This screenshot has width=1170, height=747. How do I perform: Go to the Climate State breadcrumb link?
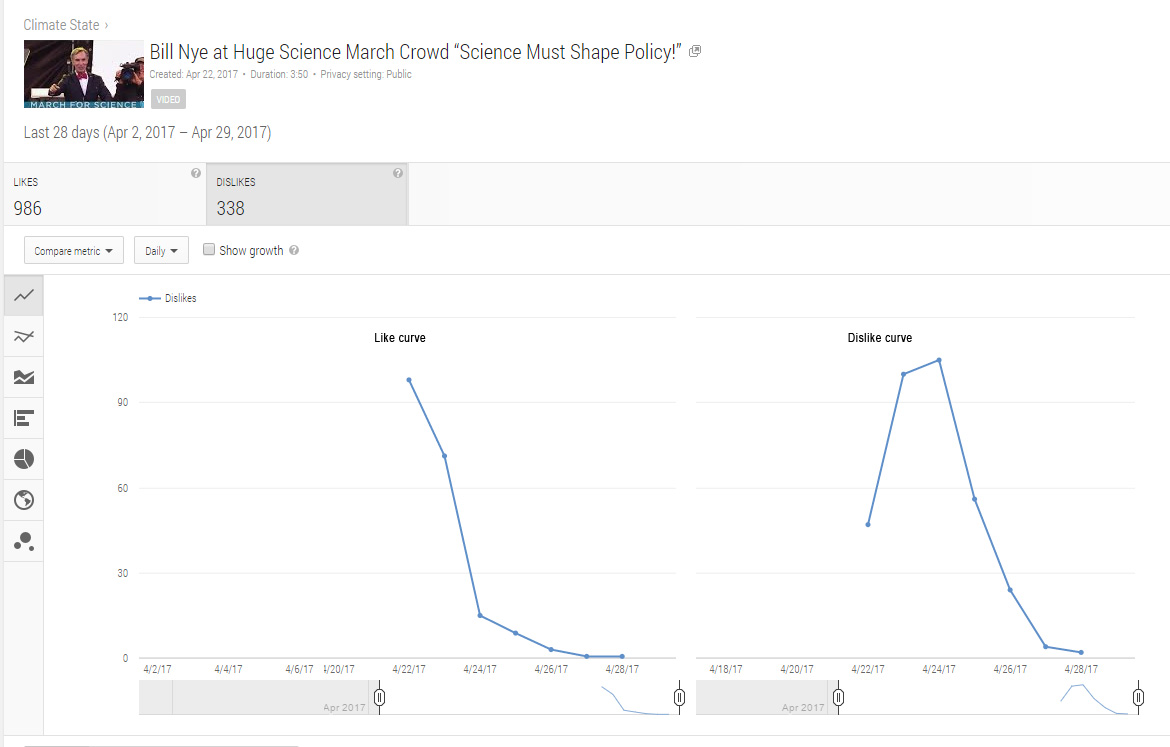(61, 25)
